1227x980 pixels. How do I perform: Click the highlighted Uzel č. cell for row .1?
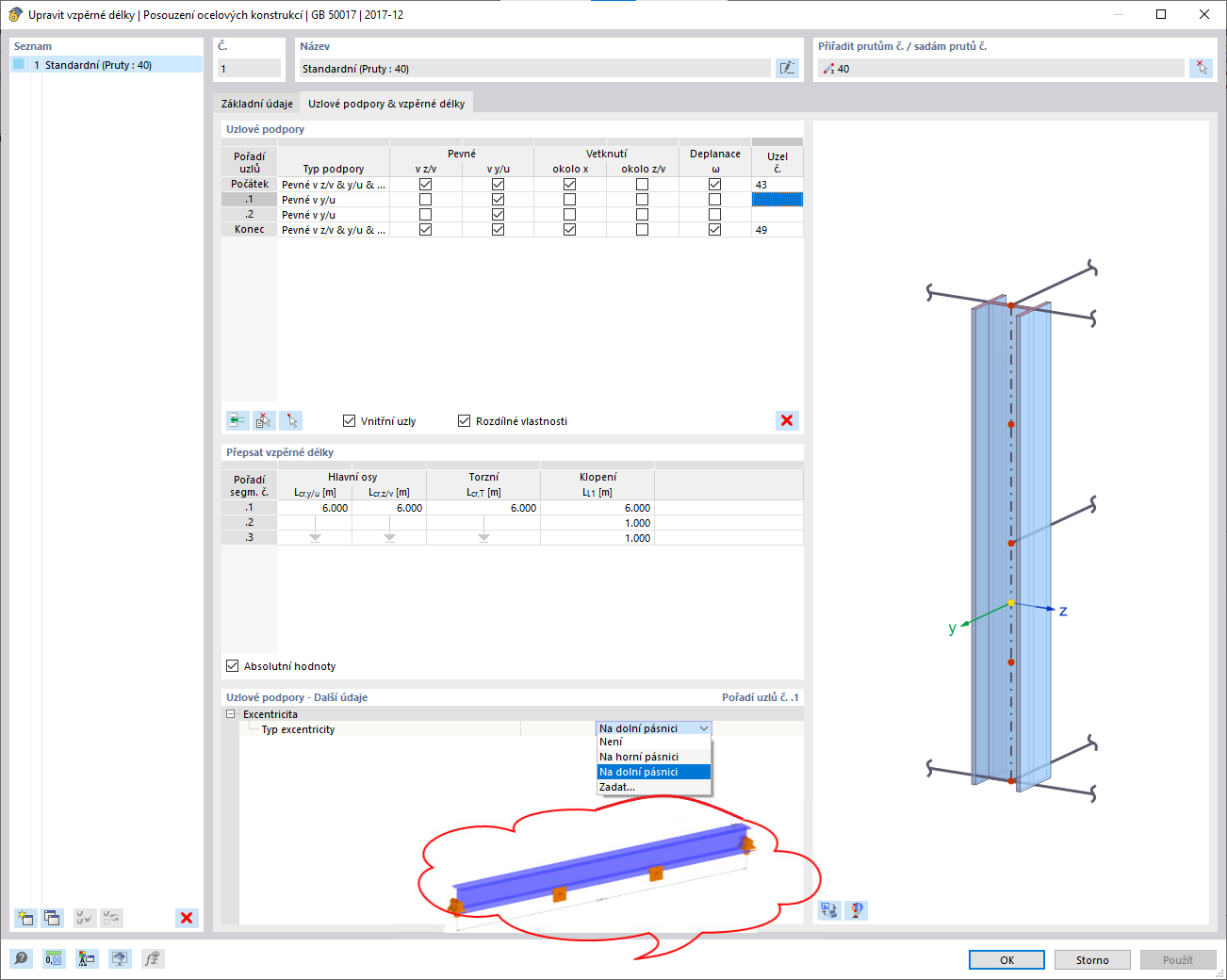click(777, 200)
